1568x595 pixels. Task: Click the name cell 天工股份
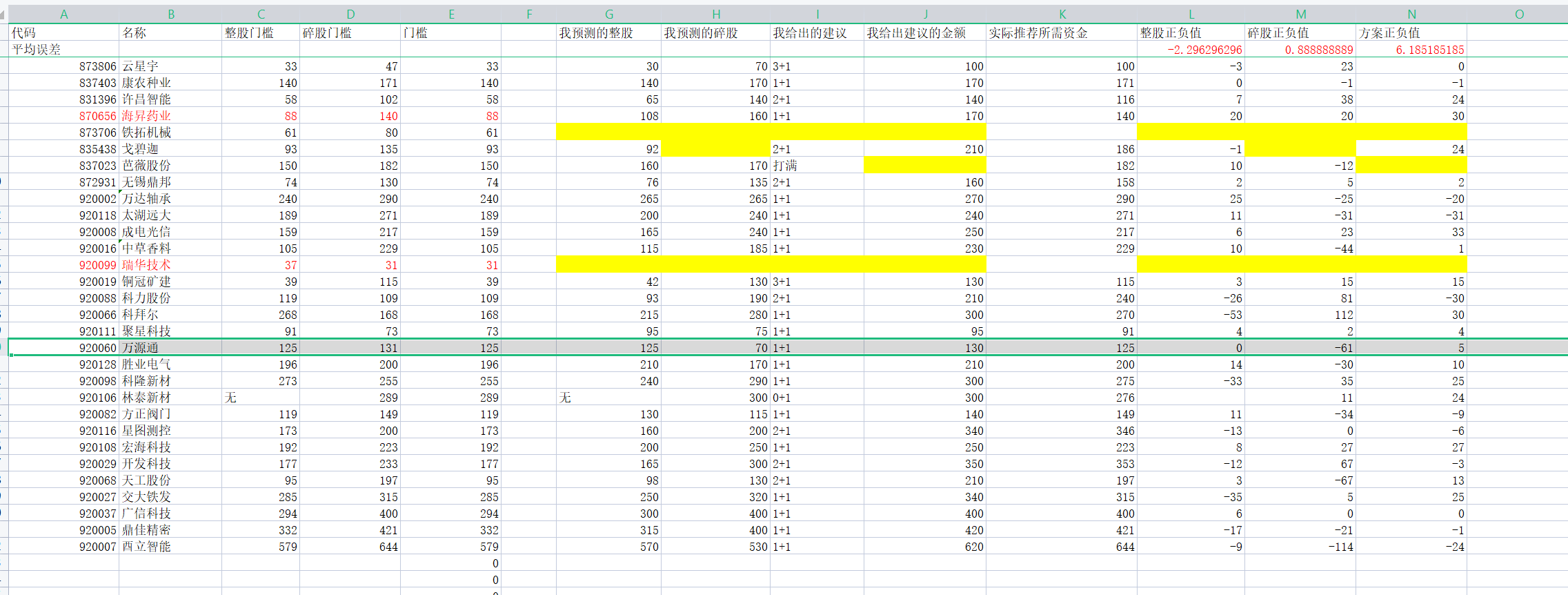170,480
